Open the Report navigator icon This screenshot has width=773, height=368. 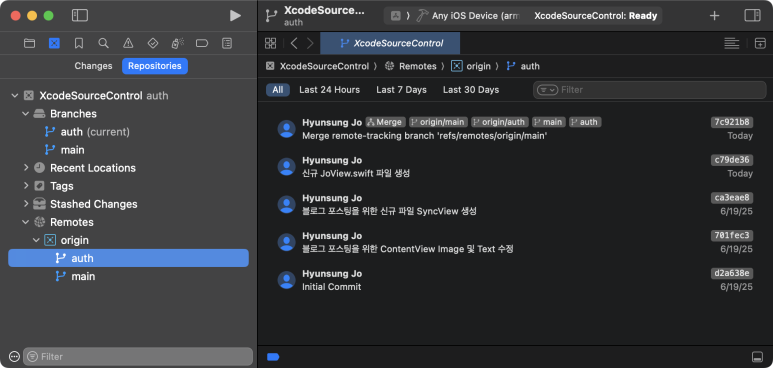click(227, 43)
